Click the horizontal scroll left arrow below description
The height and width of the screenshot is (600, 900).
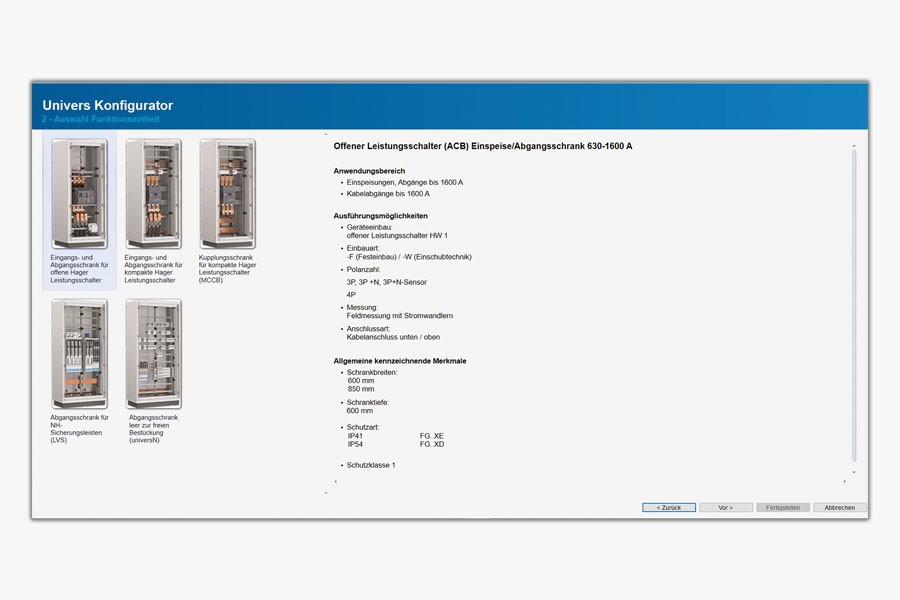[x=336, y=482]
